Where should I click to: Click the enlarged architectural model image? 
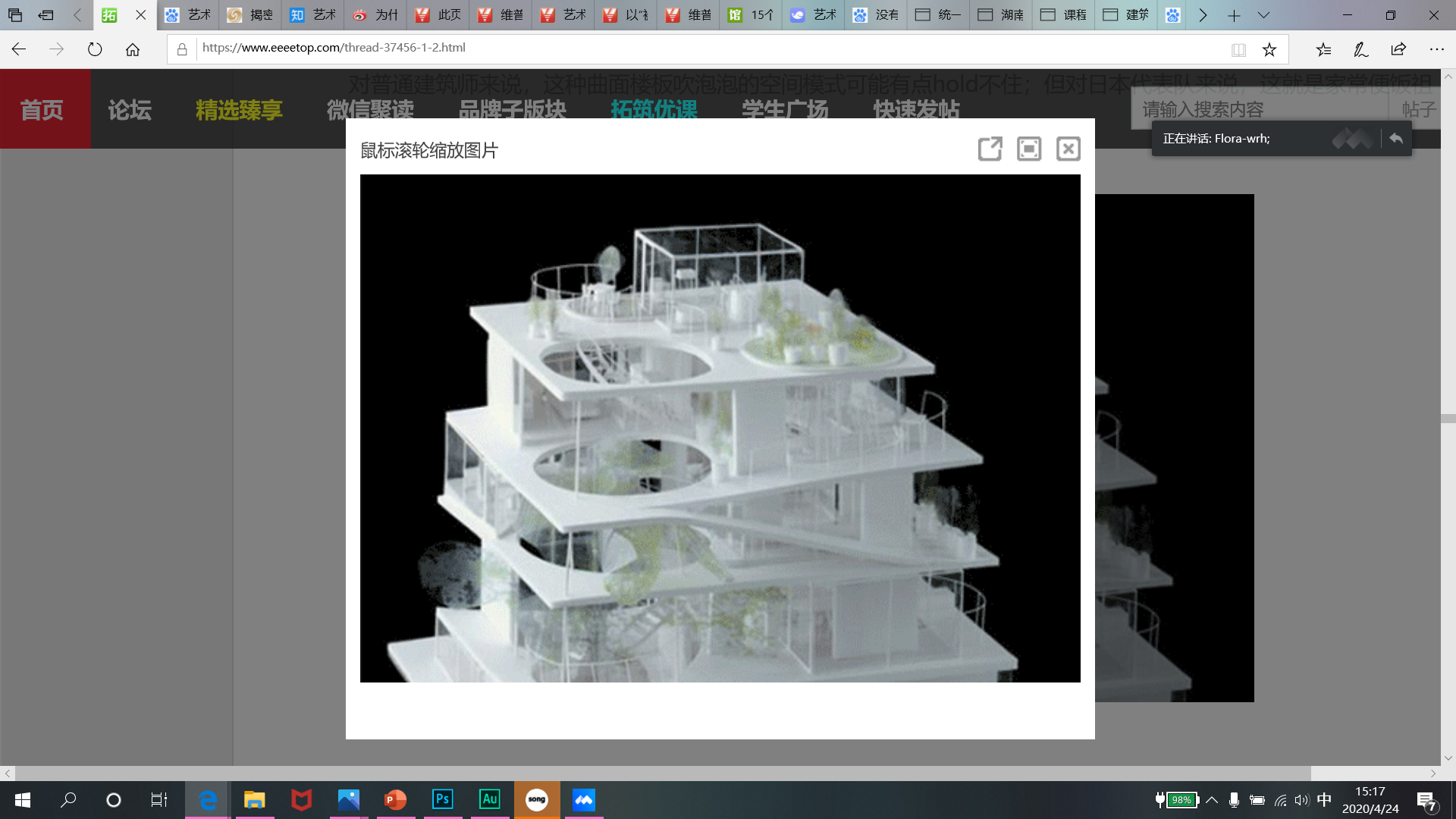pos(720,428)
